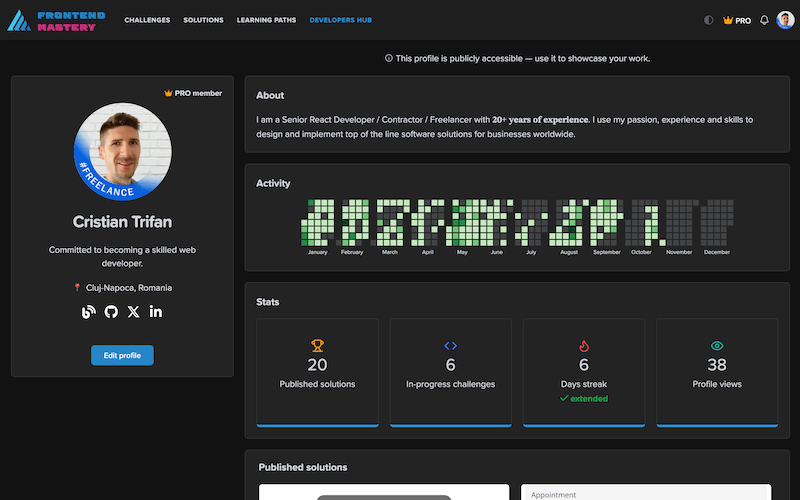Open the X (Twitter) profile icon
800x500 pixels.
(134, 312)
